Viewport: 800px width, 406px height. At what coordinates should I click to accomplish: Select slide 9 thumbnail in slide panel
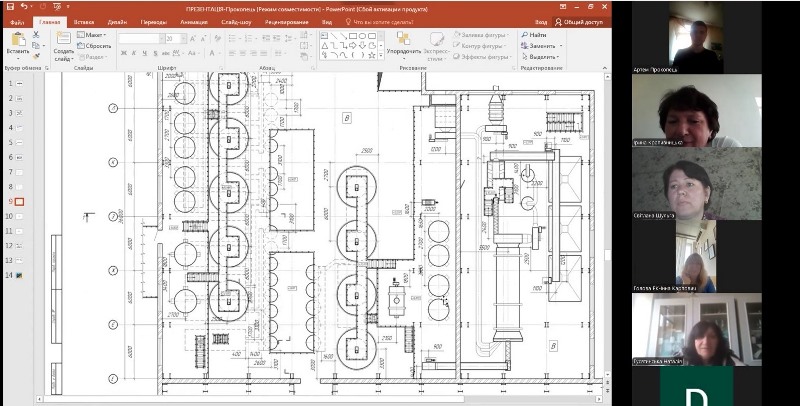coord(19,202)
